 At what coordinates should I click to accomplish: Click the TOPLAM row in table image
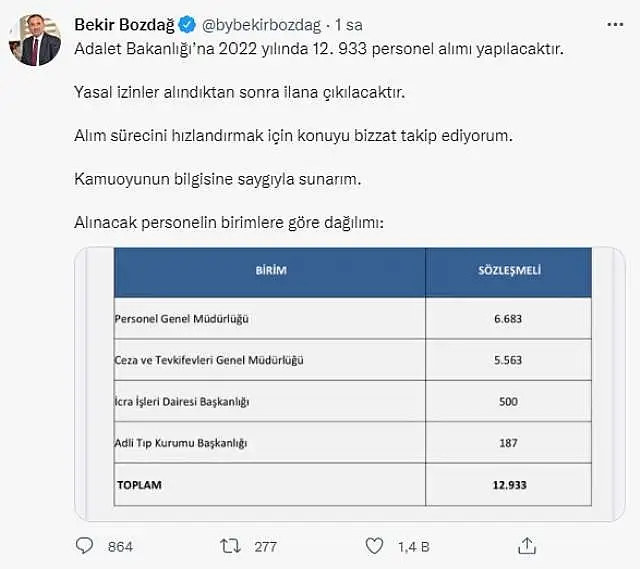(353, 485)
